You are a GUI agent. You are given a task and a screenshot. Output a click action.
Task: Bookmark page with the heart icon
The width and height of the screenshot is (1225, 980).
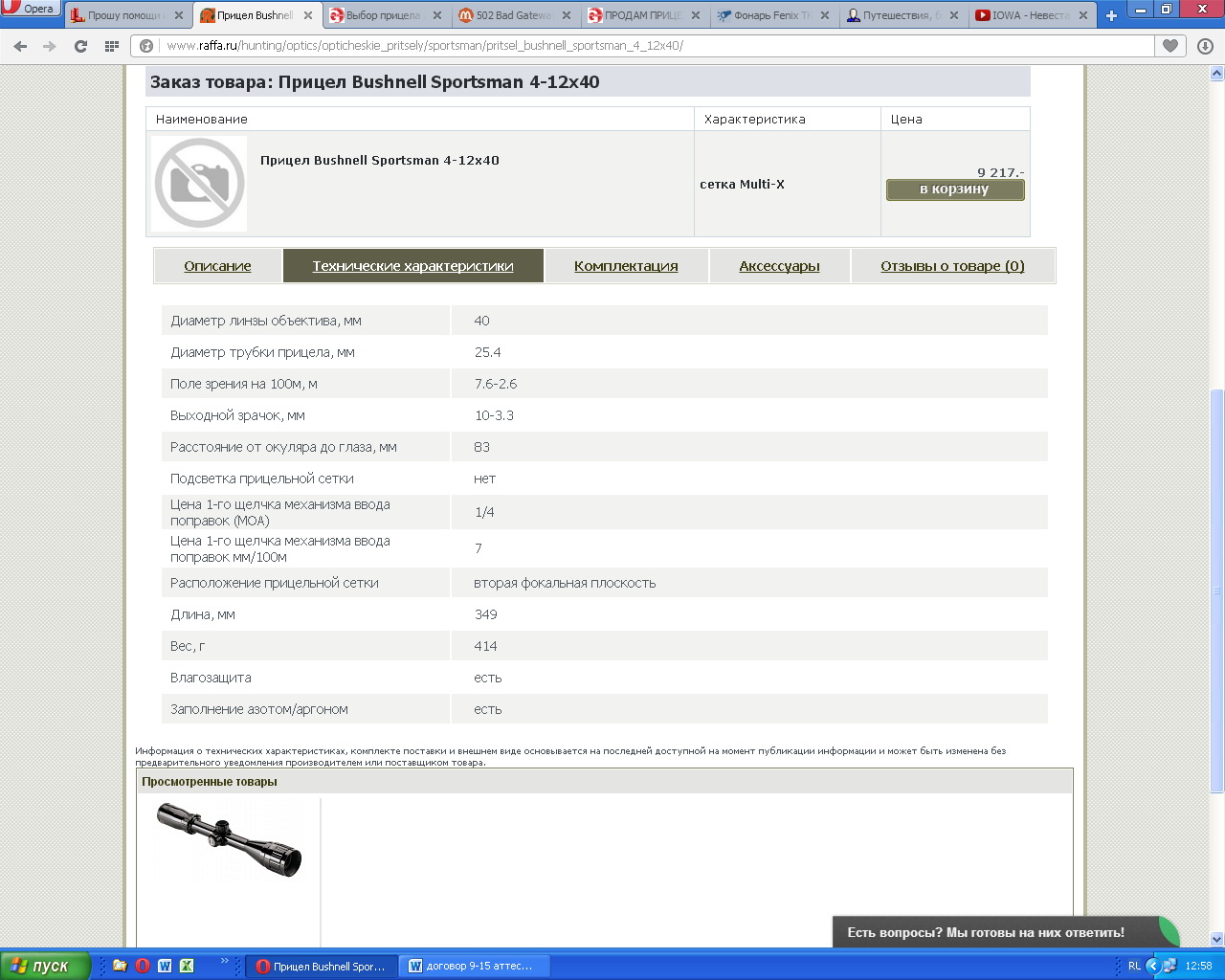(1169, 46)
